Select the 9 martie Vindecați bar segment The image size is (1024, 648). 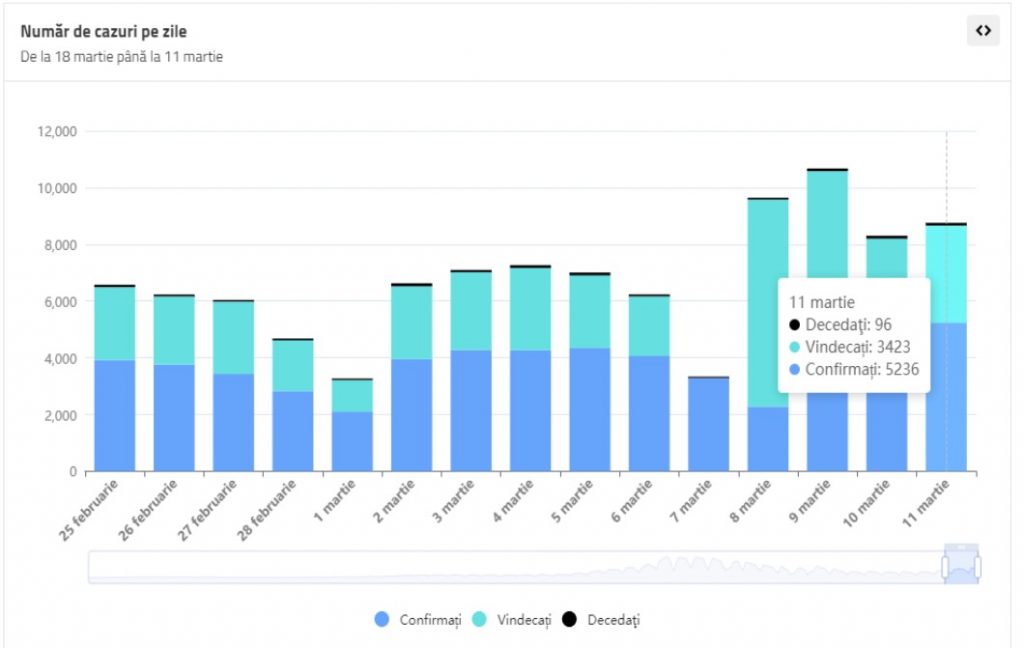tap(827, 230)
